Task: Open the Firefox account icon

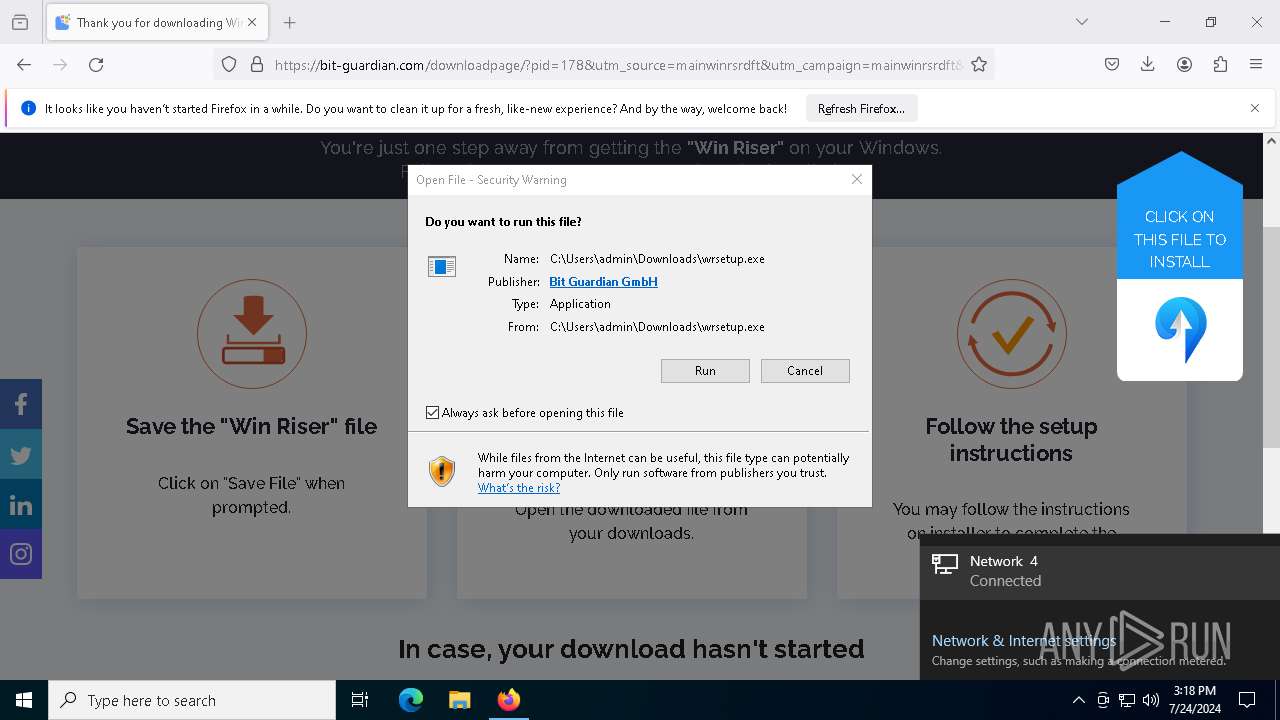Action: (1184, 64)
